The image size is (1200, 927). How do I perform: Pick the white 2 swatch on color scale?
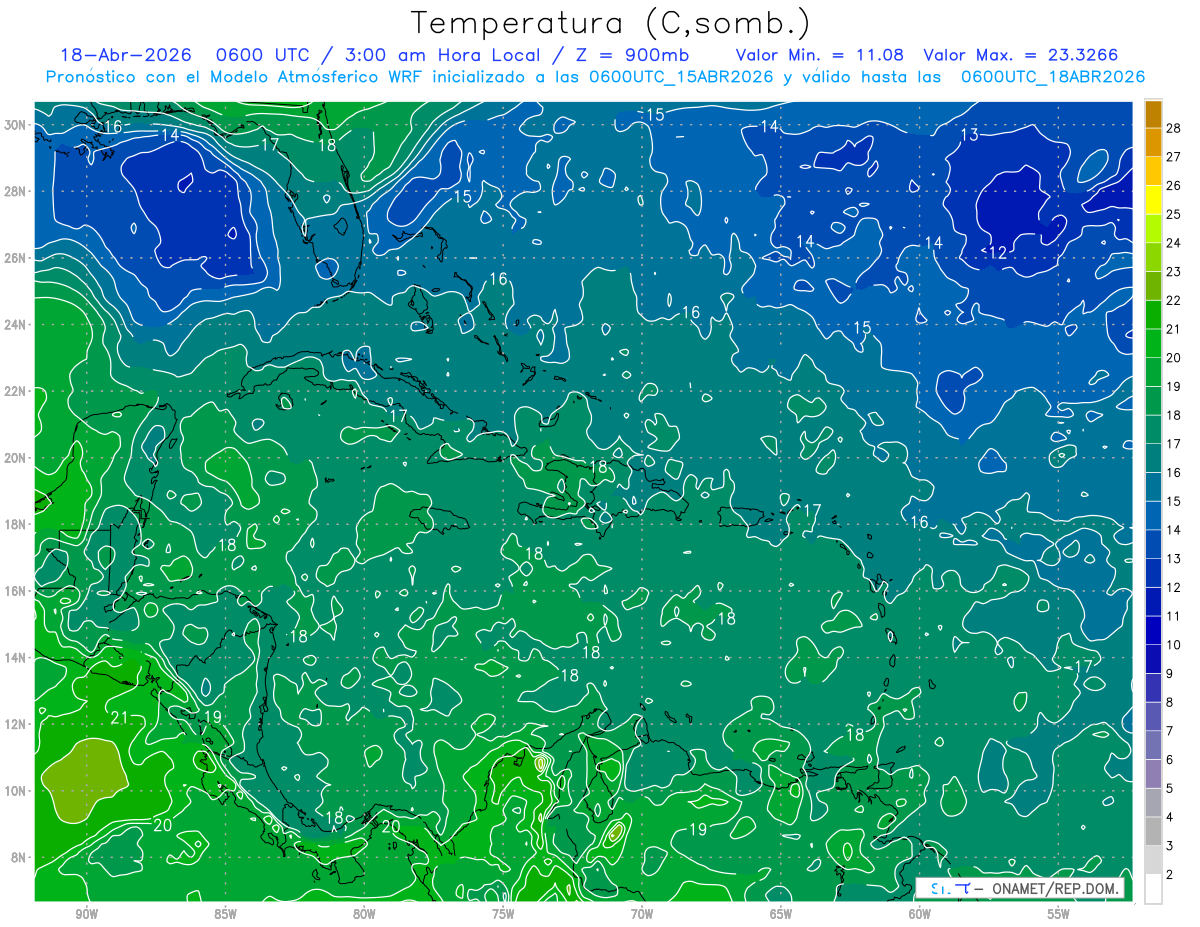pos(1153,889)
